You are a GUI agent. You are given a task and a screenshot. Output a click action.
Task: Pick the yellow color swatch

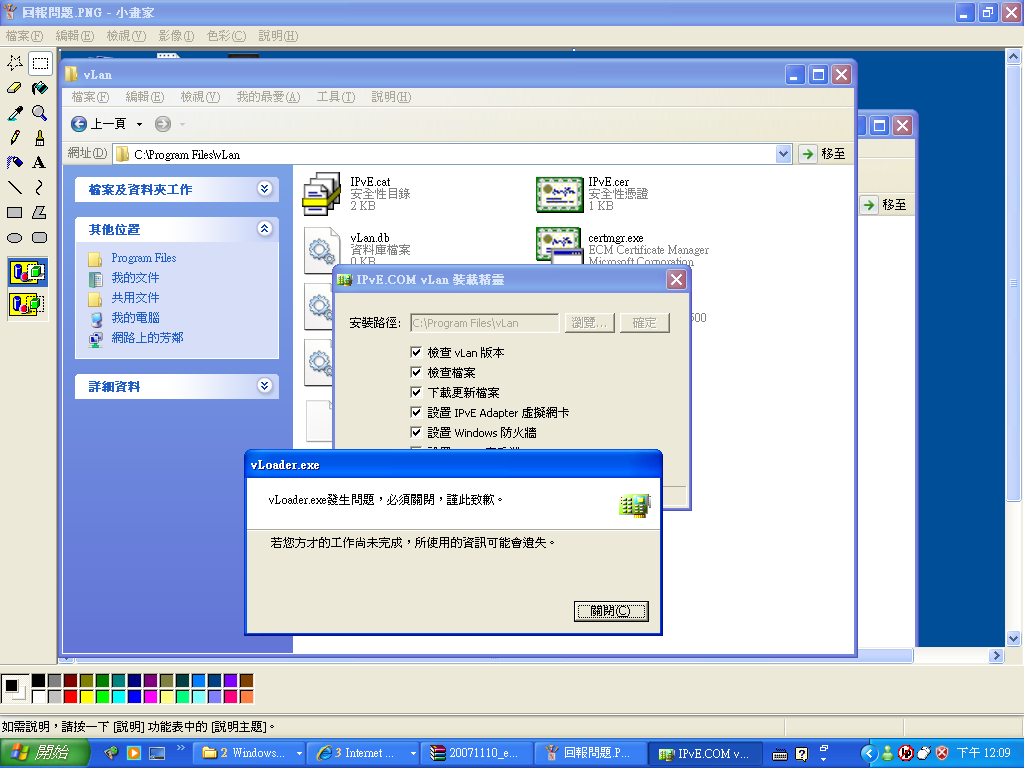(x=87, y=697)
